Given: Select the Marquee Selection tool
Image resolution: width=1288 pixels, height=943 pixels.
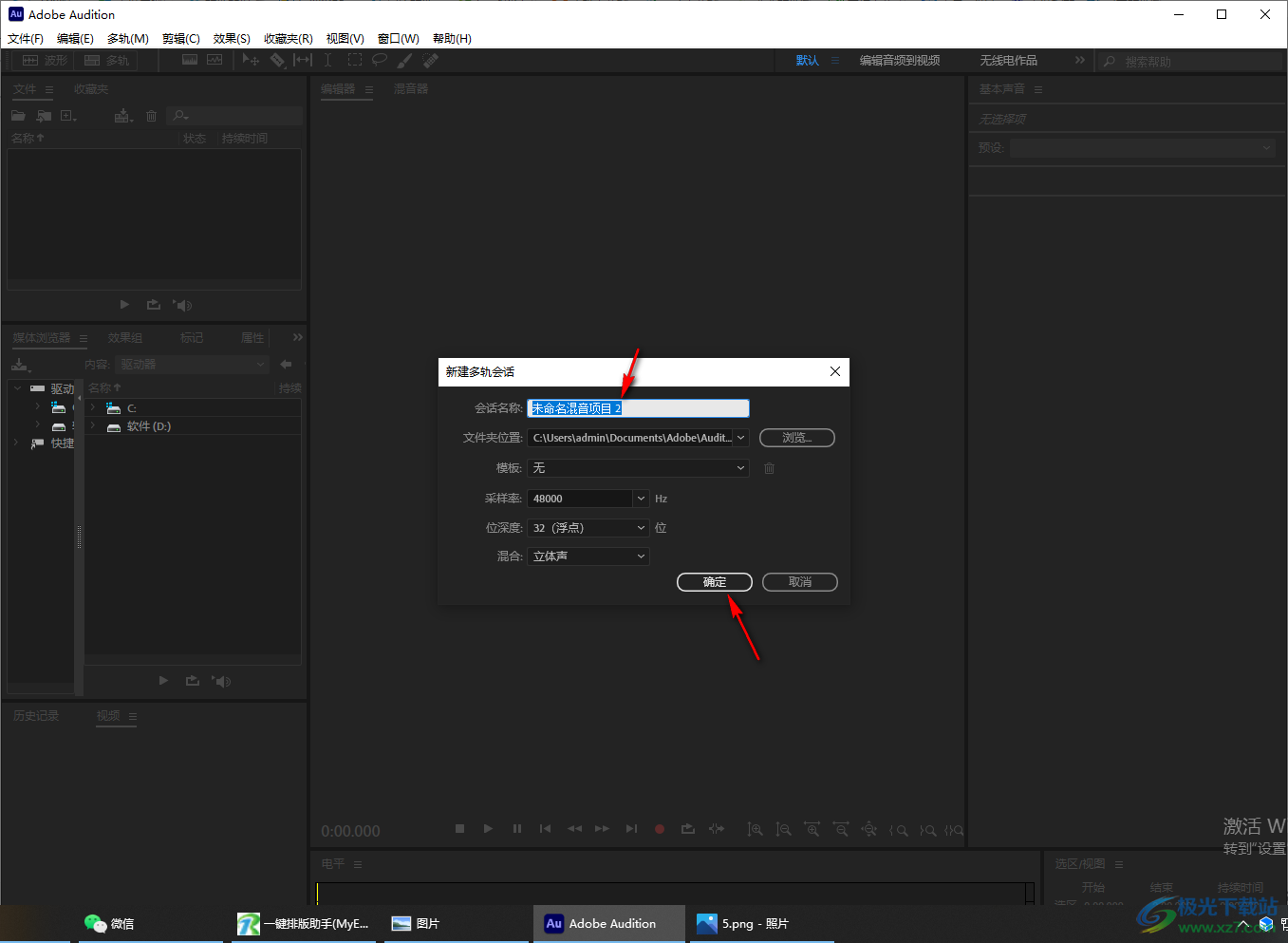Looking at the screenshot, I should pyautogui.click(x=354, y=60).
